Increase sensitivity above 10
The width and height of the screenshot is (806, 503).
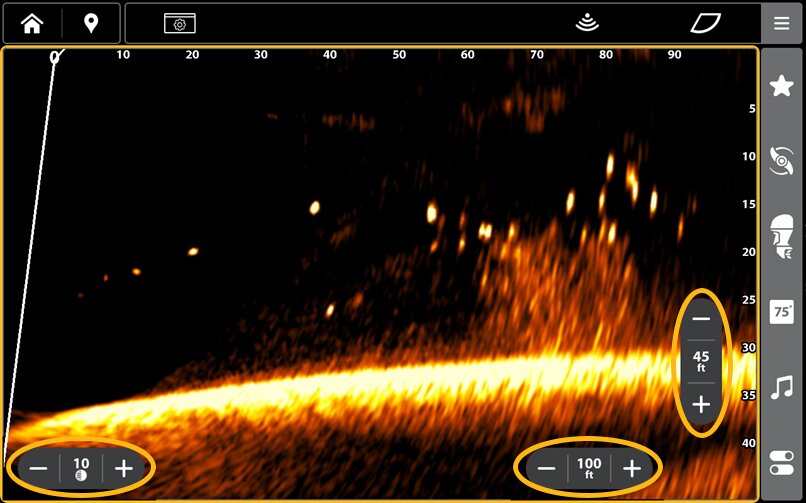point(124,468)
